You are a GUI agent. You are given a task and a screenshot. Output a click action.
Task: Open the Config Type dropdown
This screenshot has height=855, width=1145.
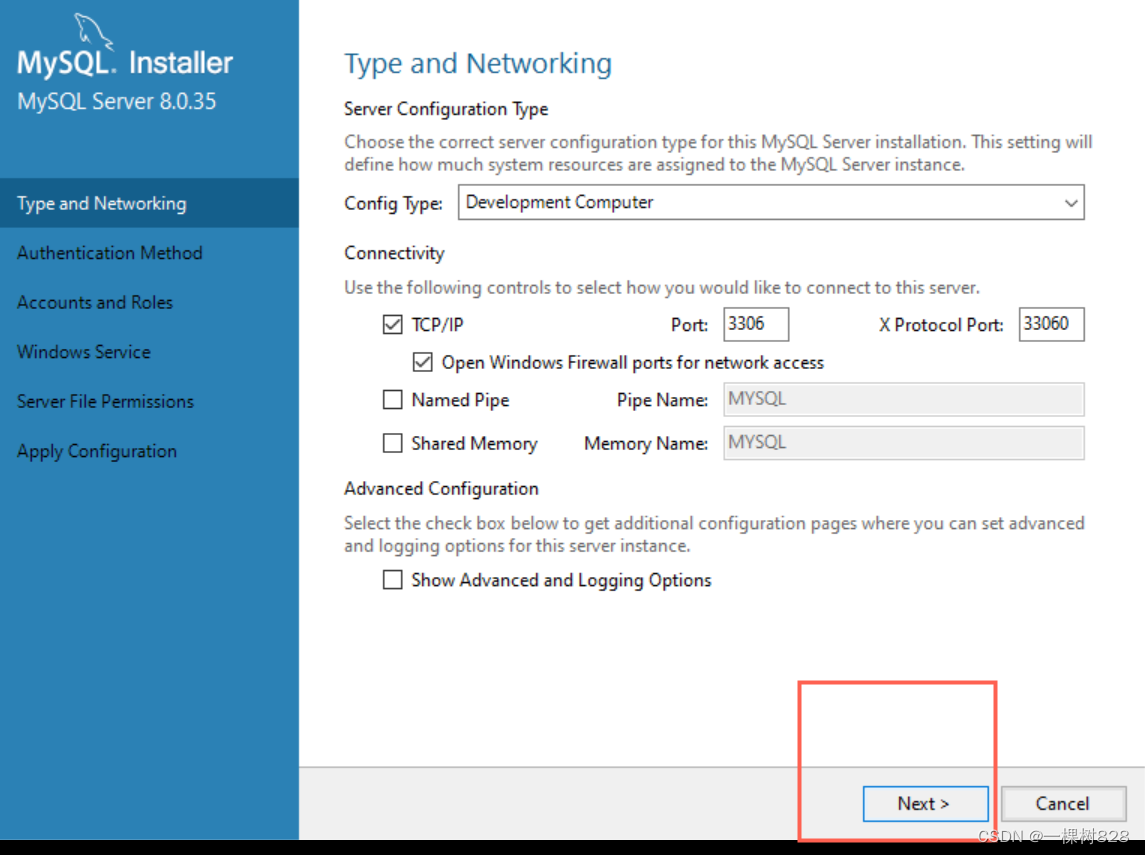click(x=771, y=202)
